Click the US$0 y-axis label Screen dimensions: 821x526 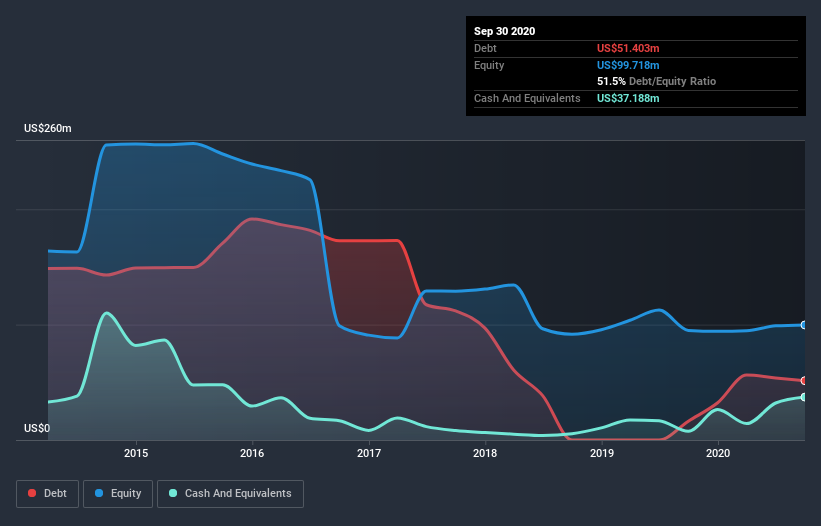tap(37, 428)
